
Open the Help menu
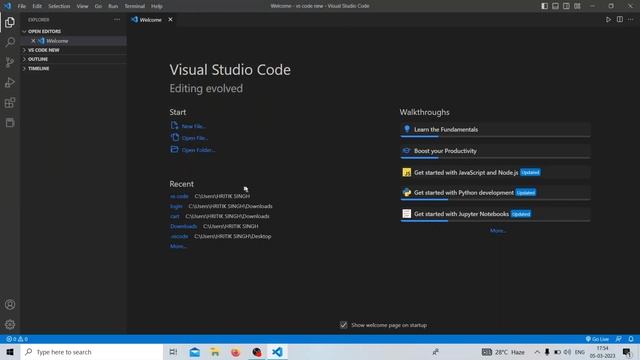(157, 6)
